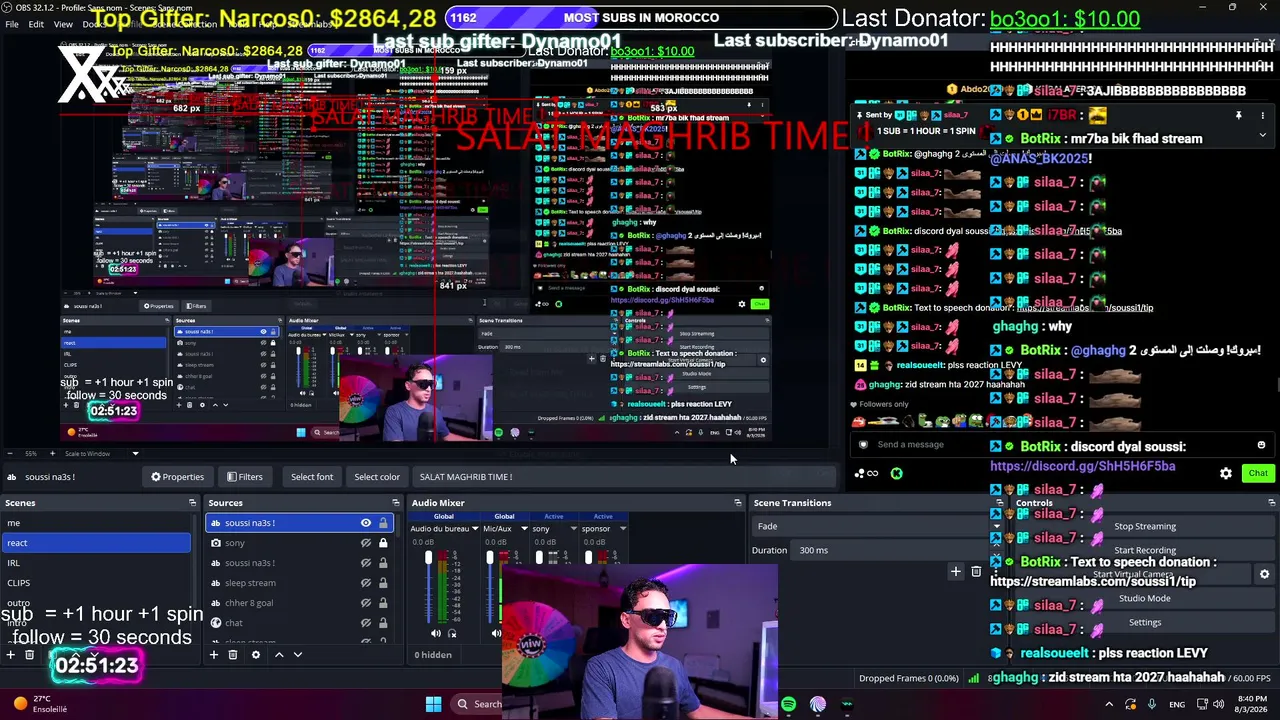The width and height of the screenshot is (1280, 720).
Task: Undock the Sources panel
Action: click(x=396, y=503)
